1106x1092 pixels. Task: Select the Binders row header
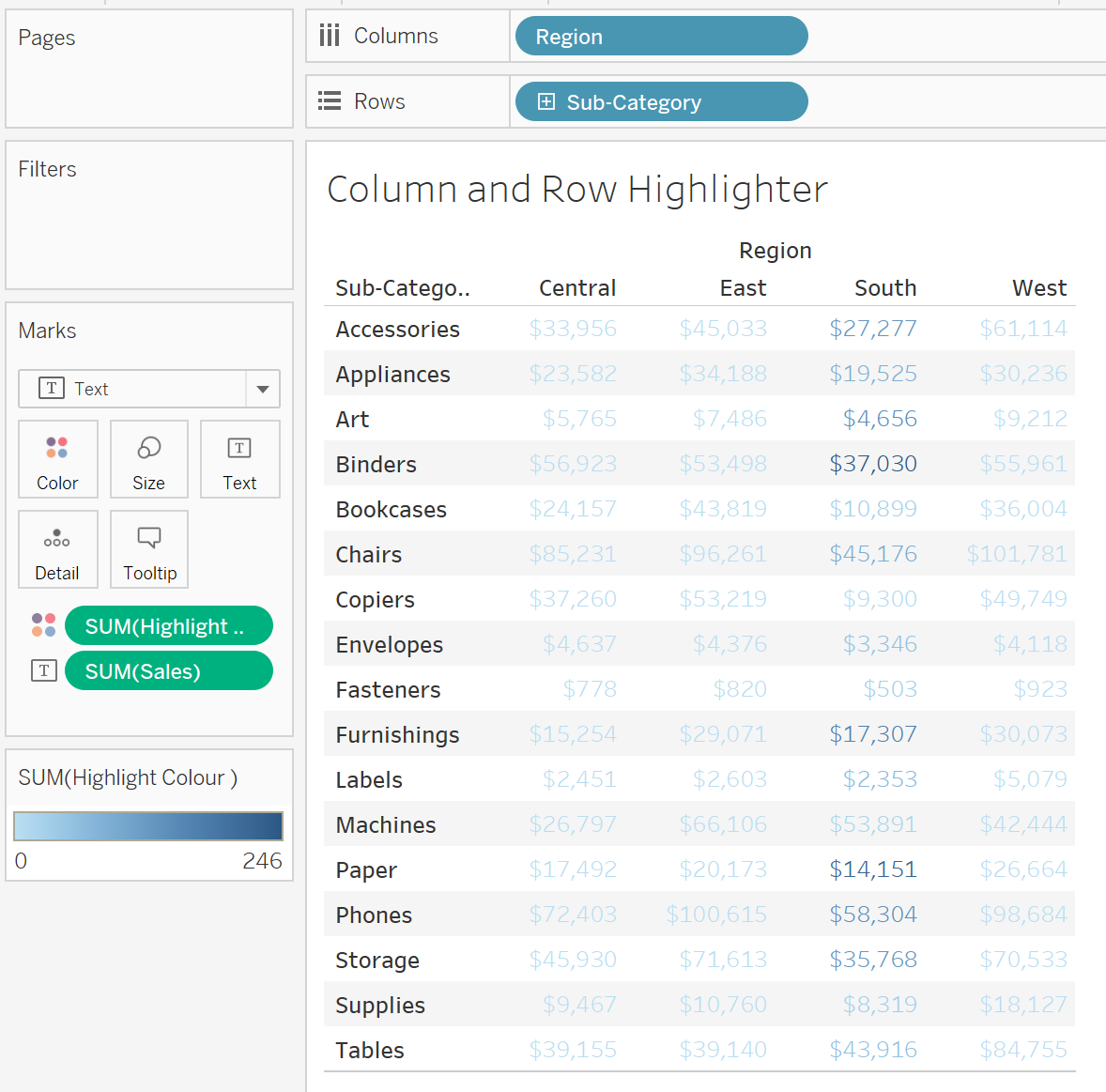376,465
